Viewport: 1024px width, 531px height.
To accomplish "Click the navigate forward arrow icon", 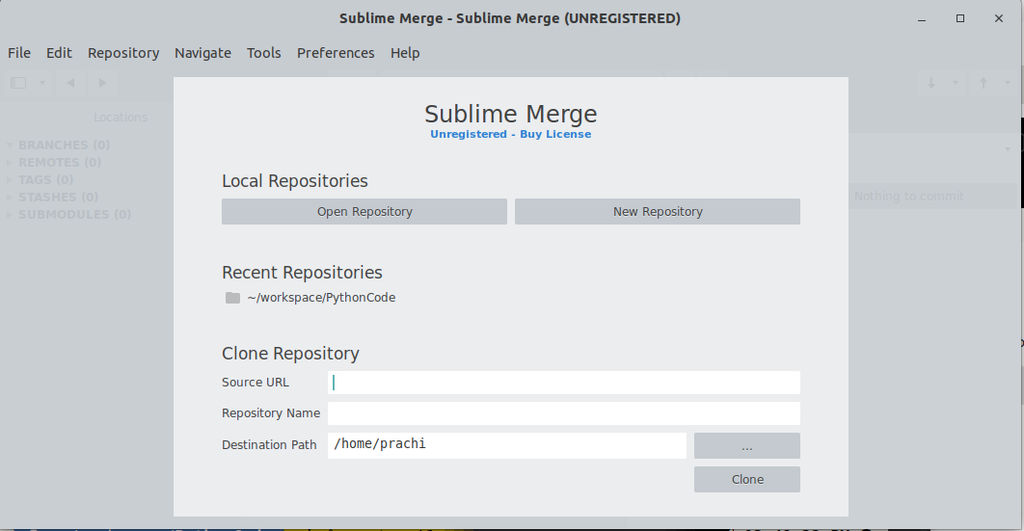I will click(99, 83).
